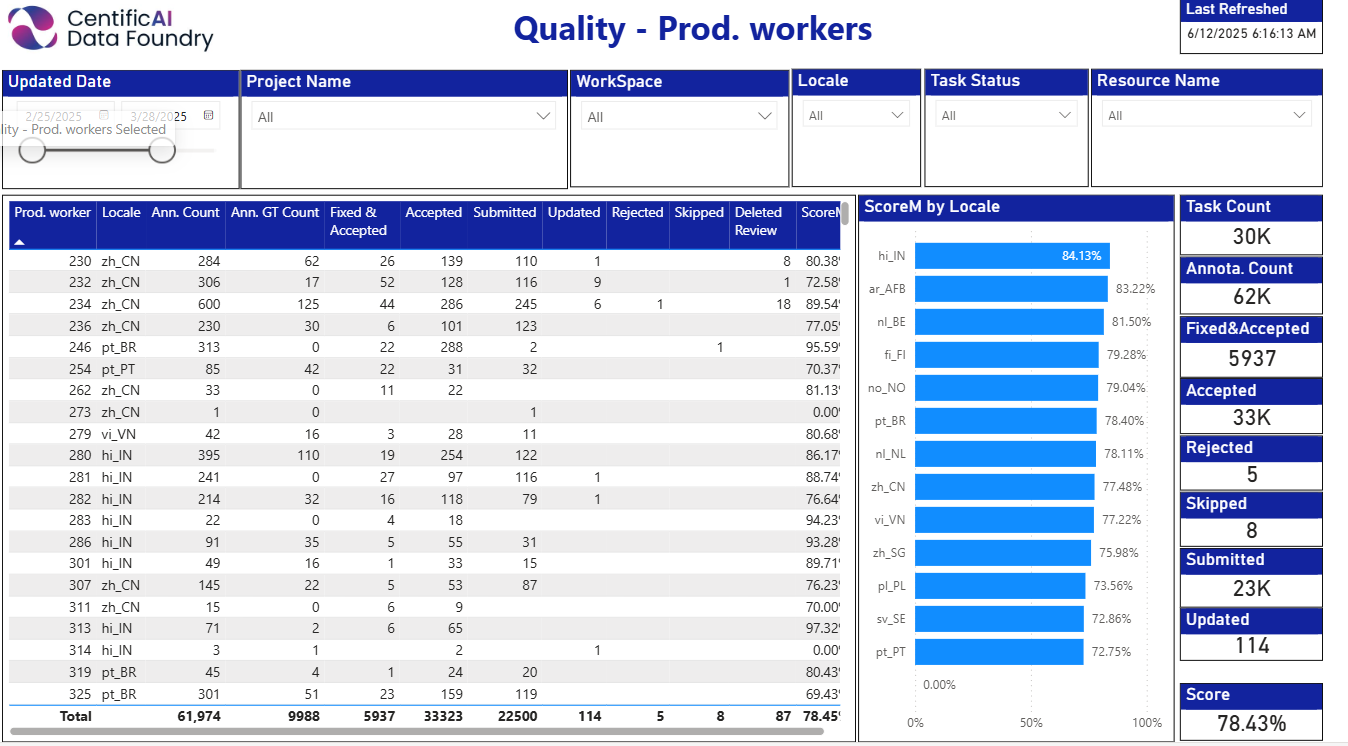This screenshot has height=746, width=1348.
Task: Click the end date field showing 3/28/2025
Action: pos(160,116)
